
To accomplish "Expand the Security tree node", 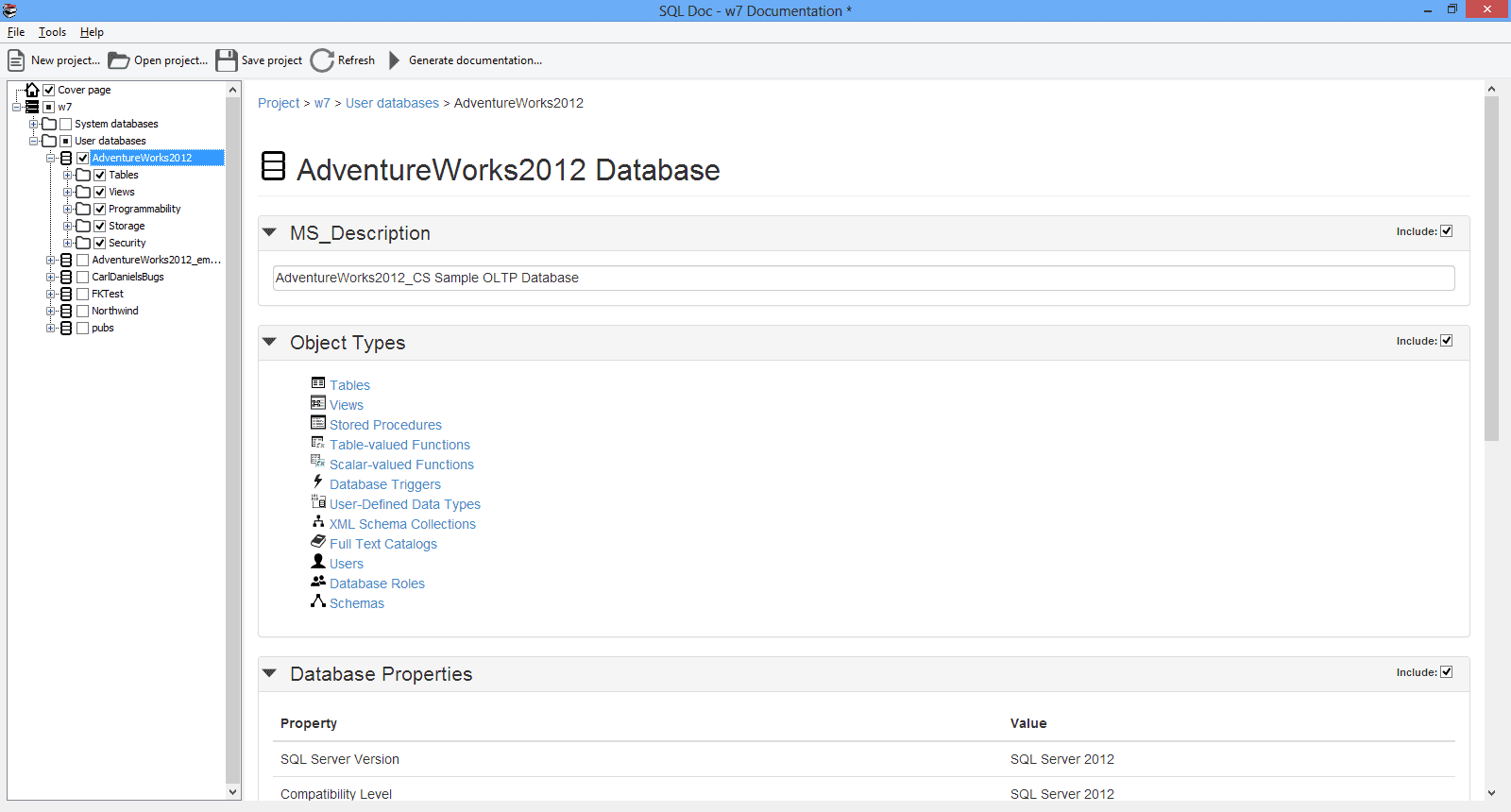I will tap(67, 243).
